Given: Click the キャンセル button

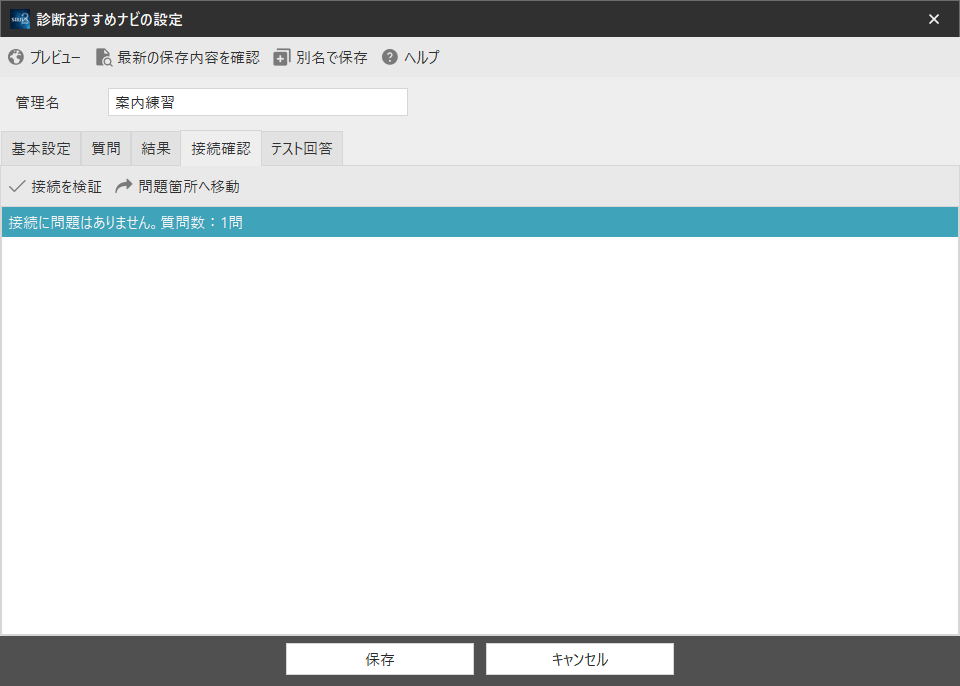Looking at the screenshot, I should click(x=580, y=659).
